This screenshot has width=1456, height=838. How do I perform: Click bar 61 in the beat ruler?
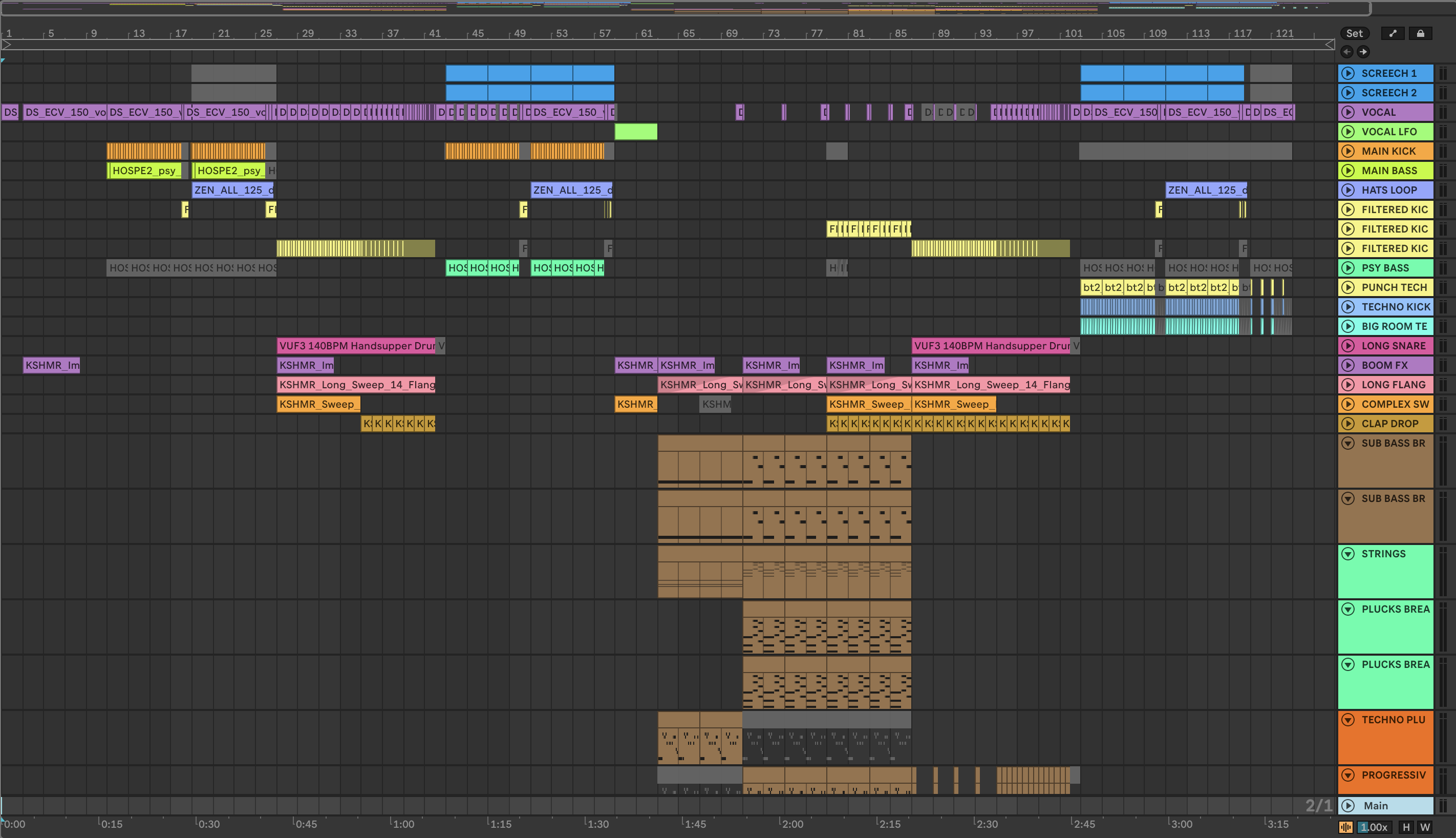647,33
